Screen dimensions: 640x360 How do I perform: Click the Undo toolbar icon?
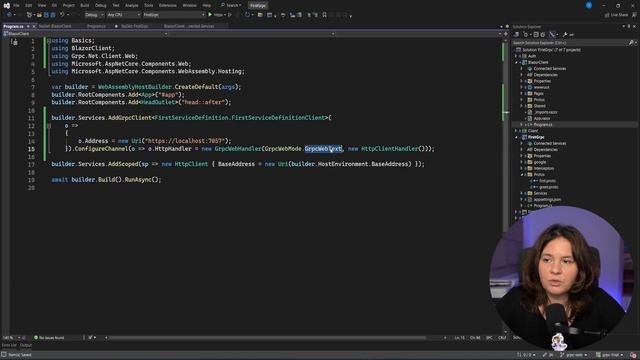coord(62,15)
